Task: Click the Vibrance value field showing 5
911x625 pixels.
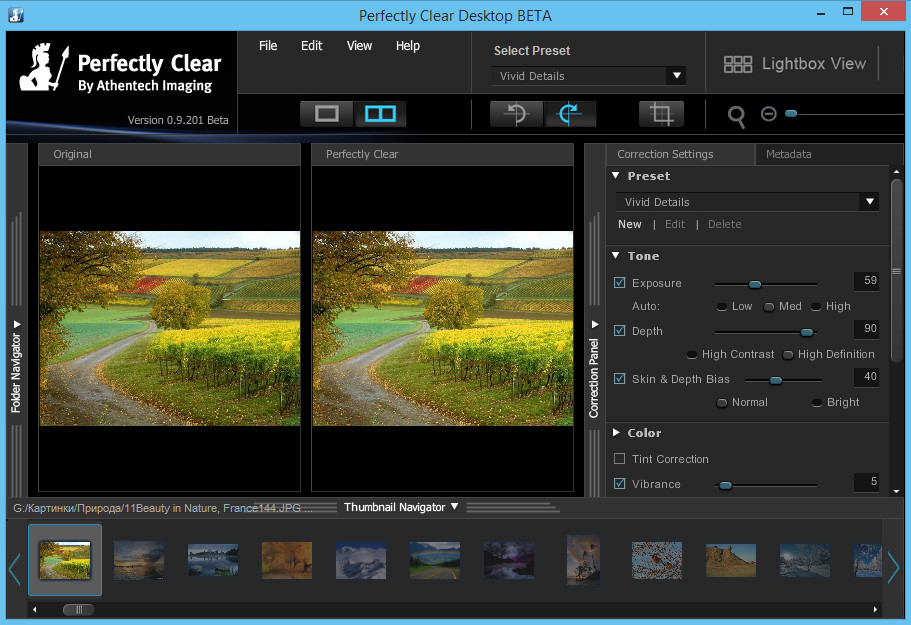Action: (x=866, y=482)
